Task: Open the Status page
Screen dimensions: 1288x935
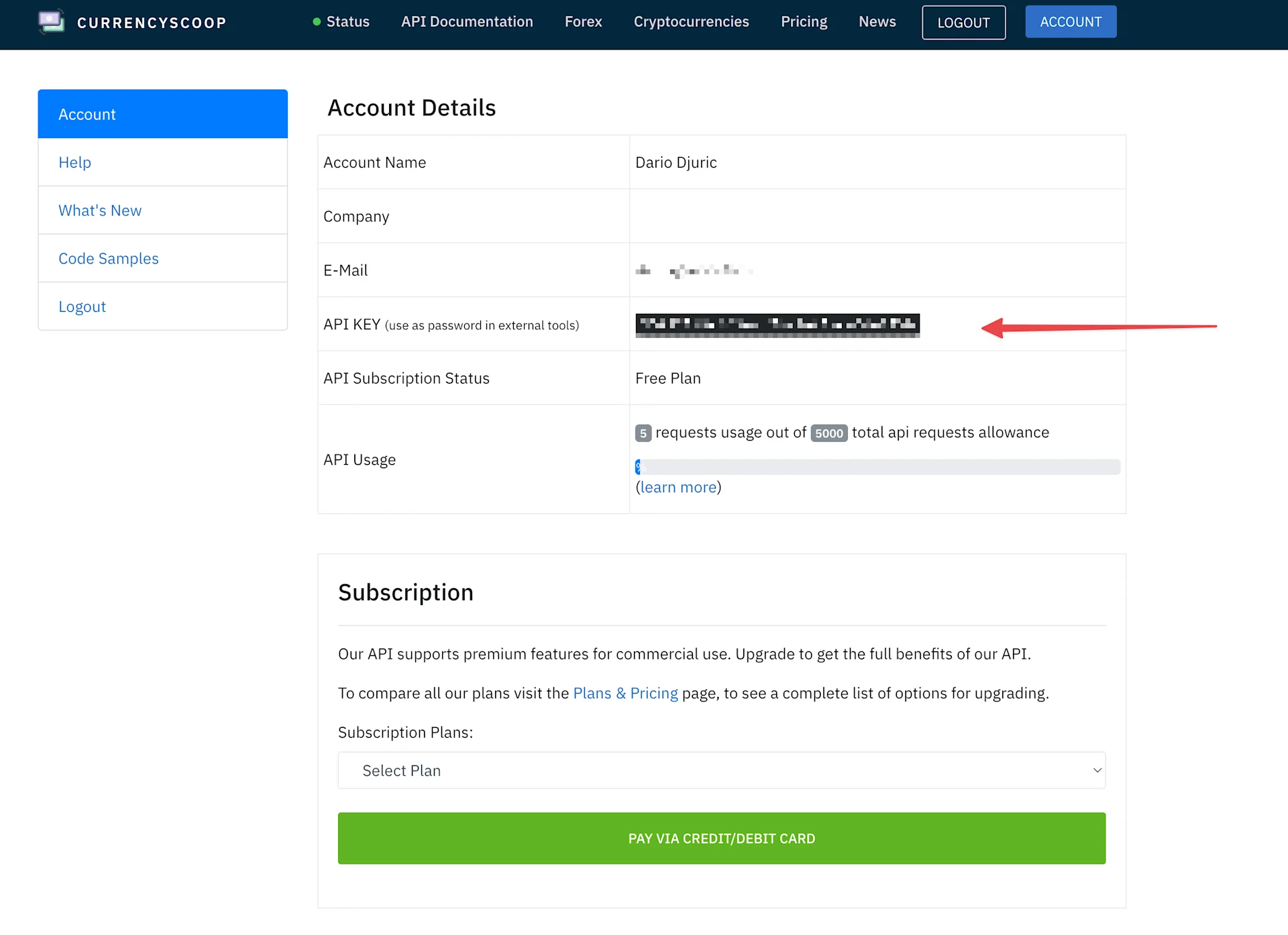Action: click(x=347, y=21)
